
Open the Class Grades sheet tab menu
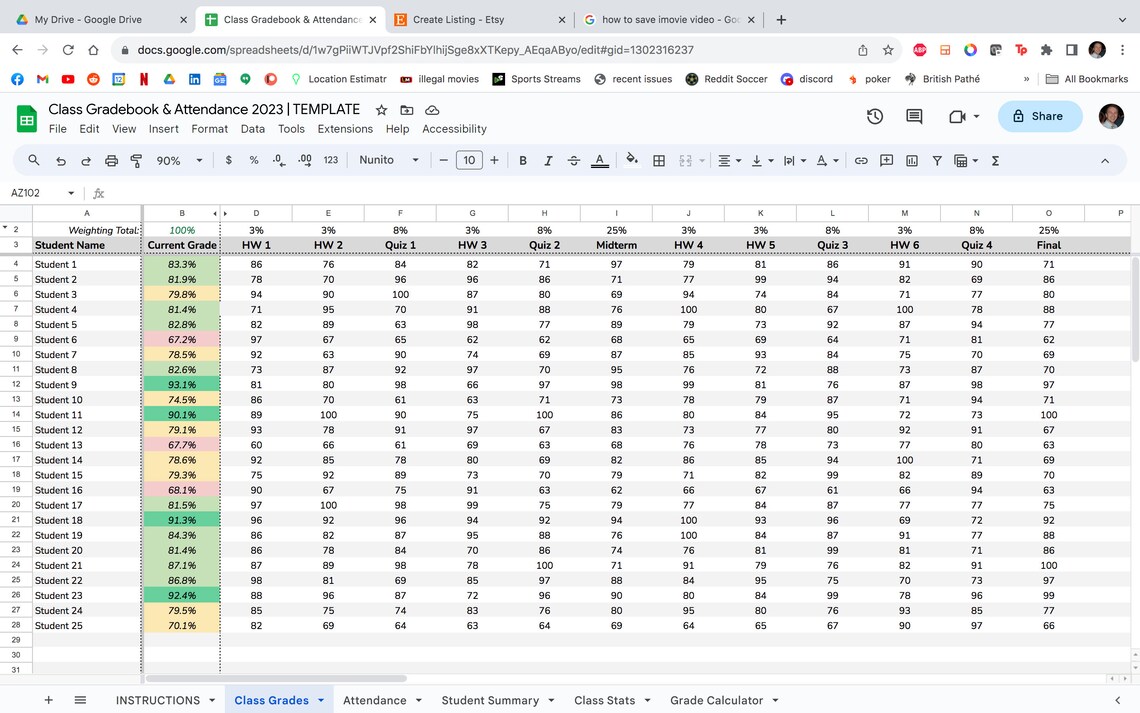click(321, 700)
